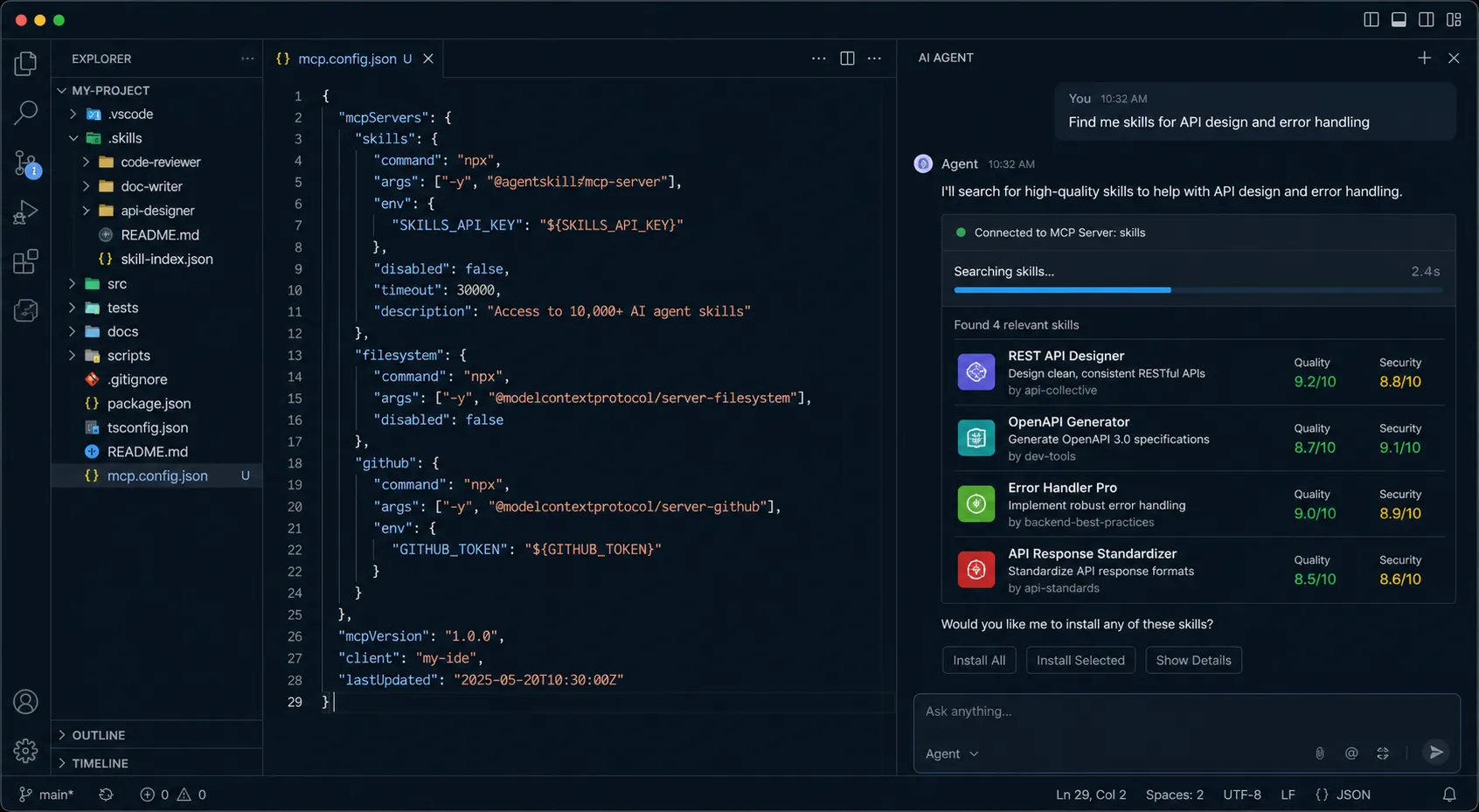Expand the code-reviewer folder

[x=87, y=162]
